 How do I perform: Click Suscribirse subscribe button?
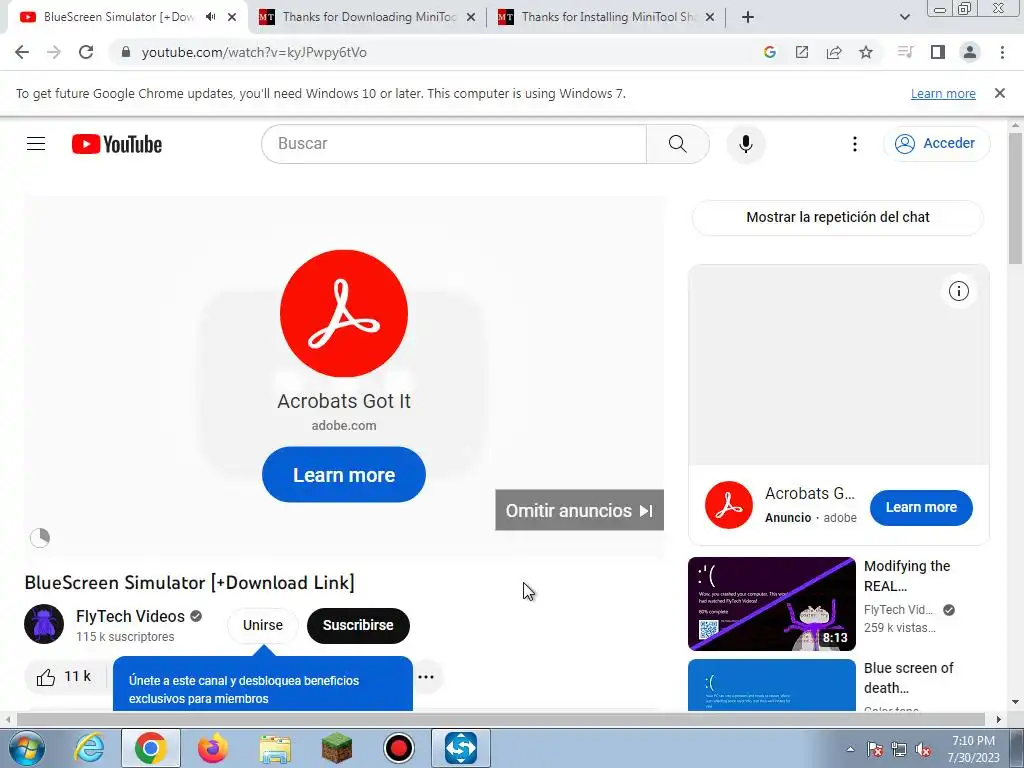pyautogui.click(x=358, y=625)
